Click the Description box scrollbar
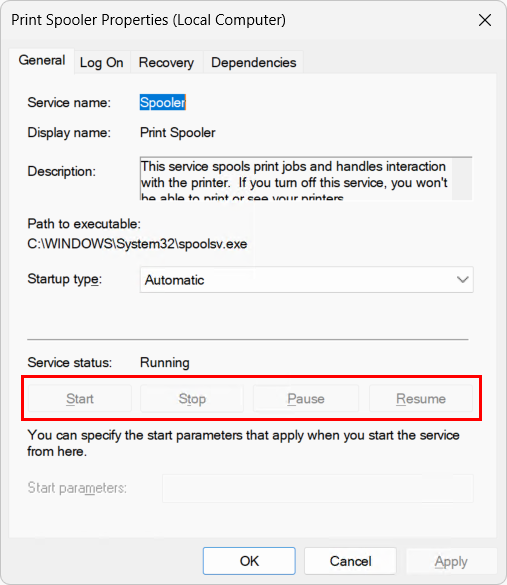Screen dimensions: 507x585 pos(462,179)
